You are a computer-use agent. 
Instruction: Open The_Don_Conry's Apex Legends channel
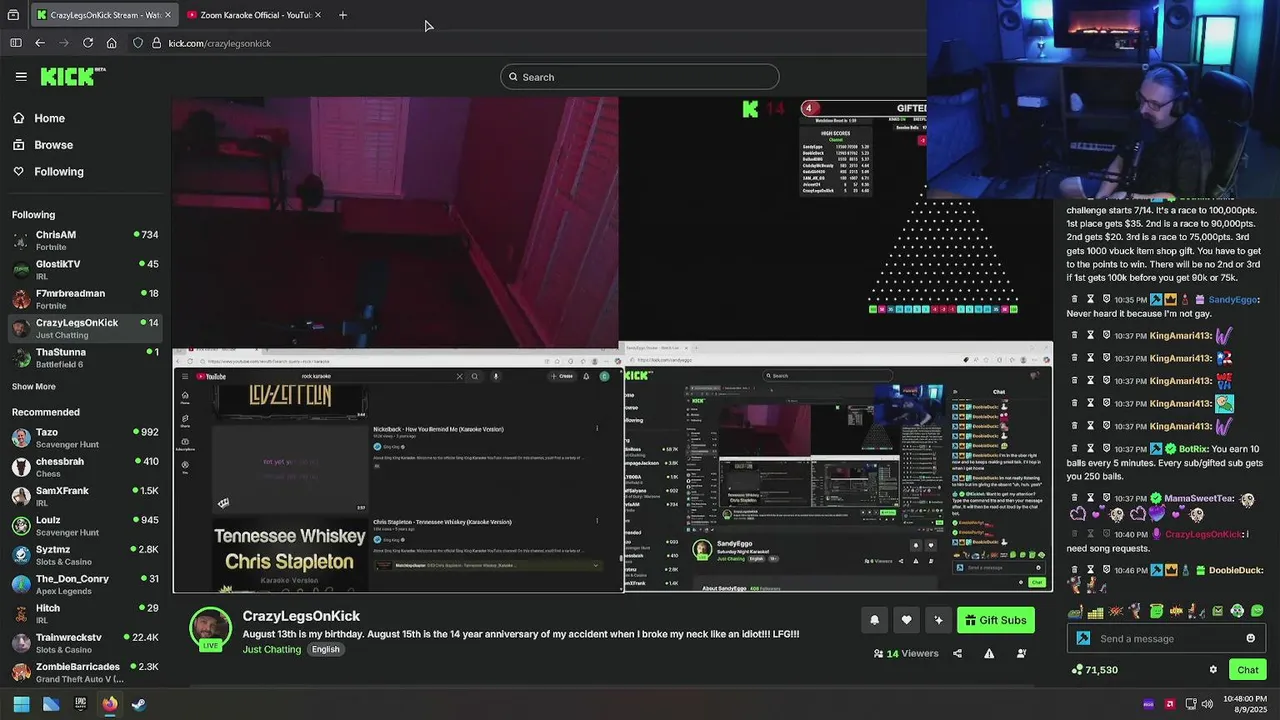click(85, 584)
